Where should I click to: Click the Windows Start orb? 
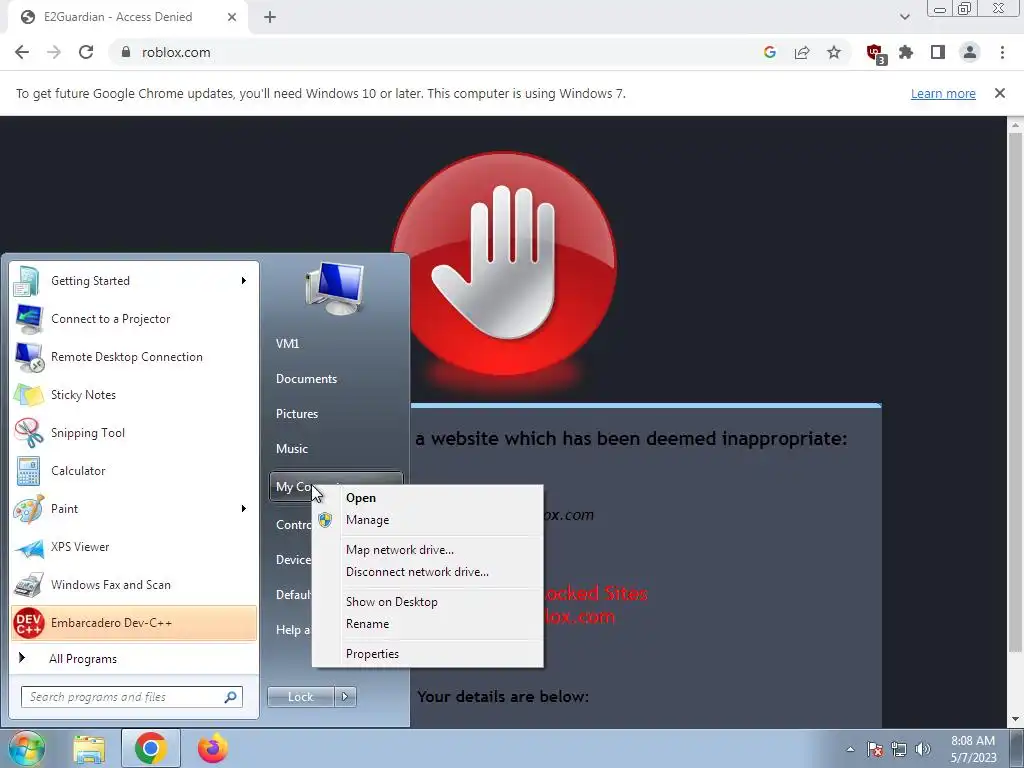26,748
